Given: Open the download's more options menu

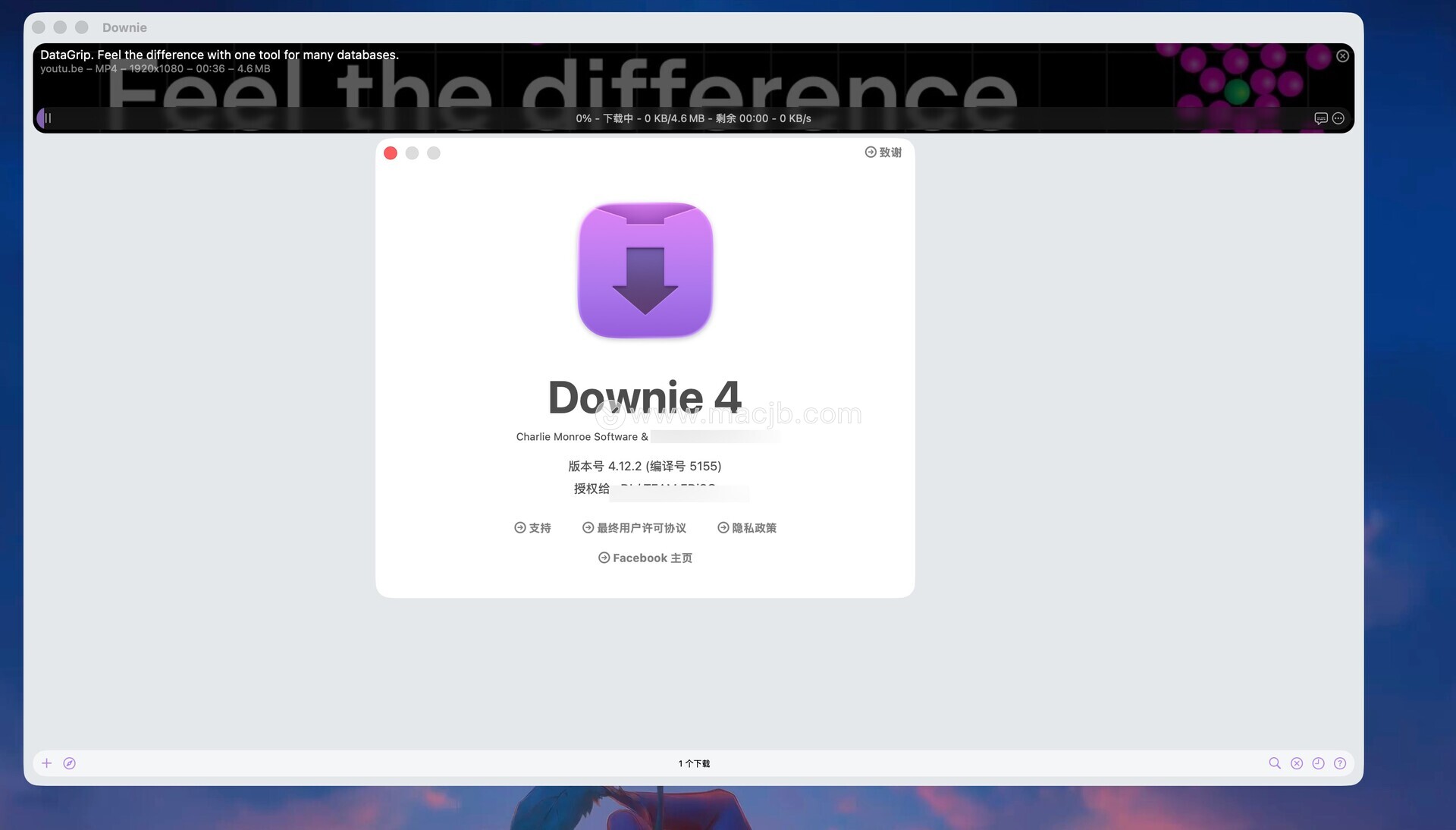Looking at the screenshot, I should (1338, 118).
